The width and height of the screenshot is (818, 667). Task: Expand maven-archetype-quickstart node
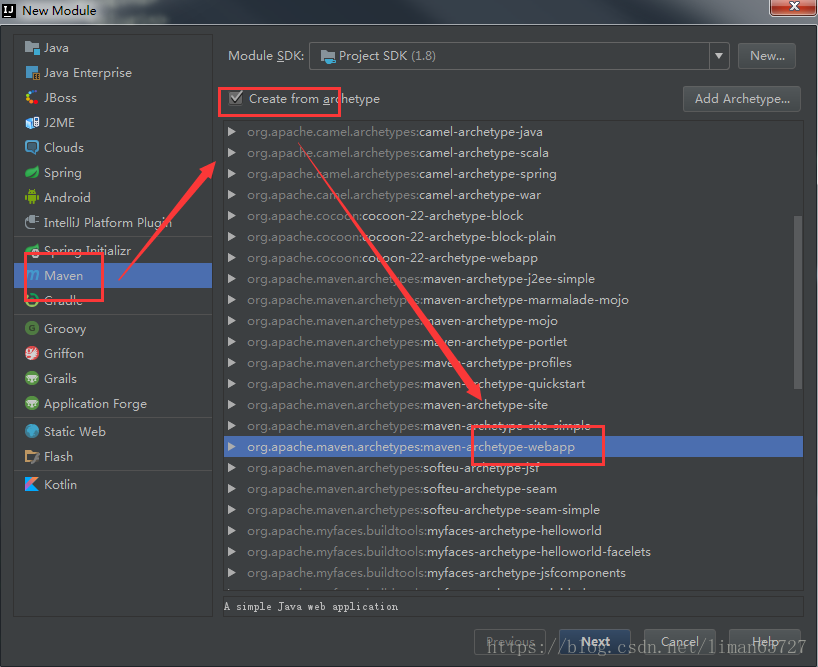point(232,384)
